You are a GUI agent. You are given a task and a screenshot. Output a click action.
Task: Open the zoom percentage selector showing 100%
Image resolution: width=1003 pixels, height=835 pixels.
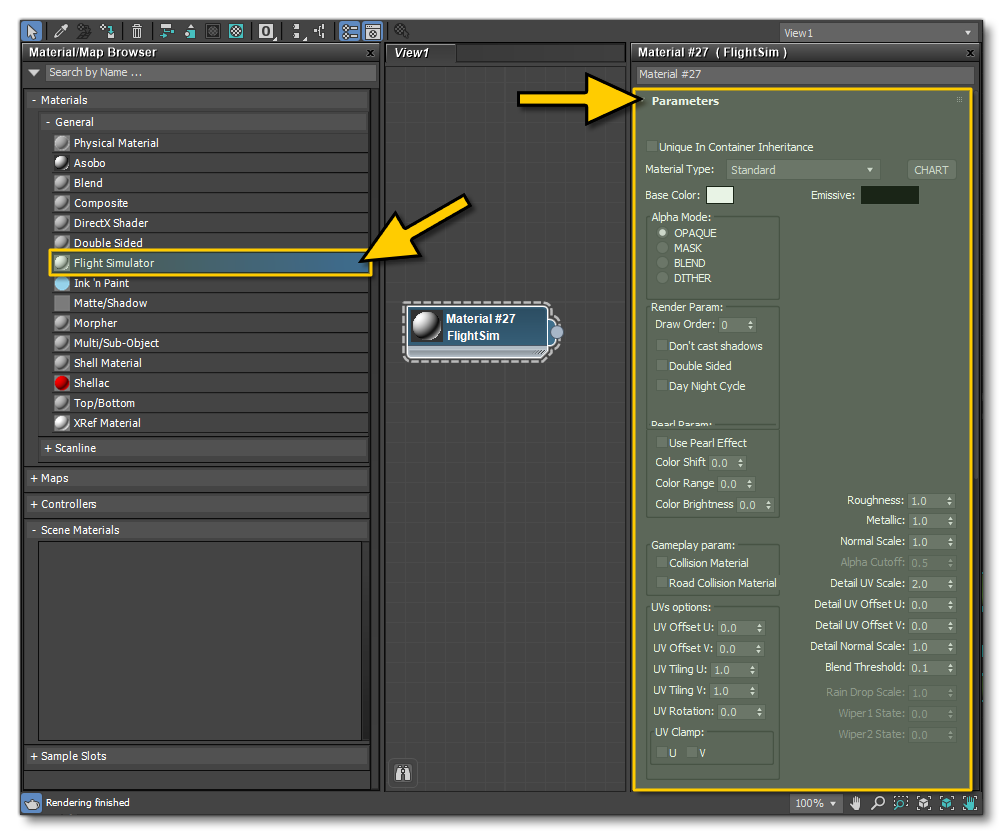point(815,803)
